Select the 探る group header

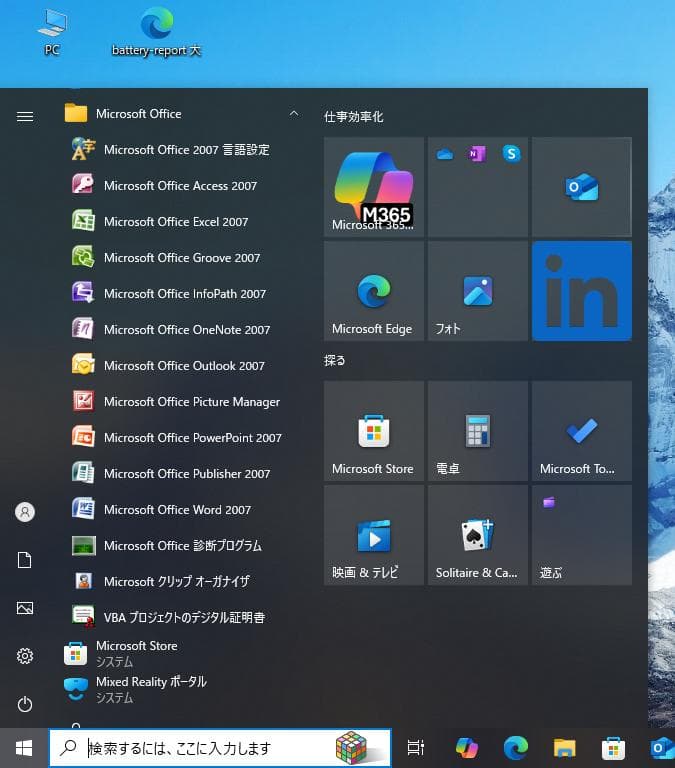(x=335, y=360)
